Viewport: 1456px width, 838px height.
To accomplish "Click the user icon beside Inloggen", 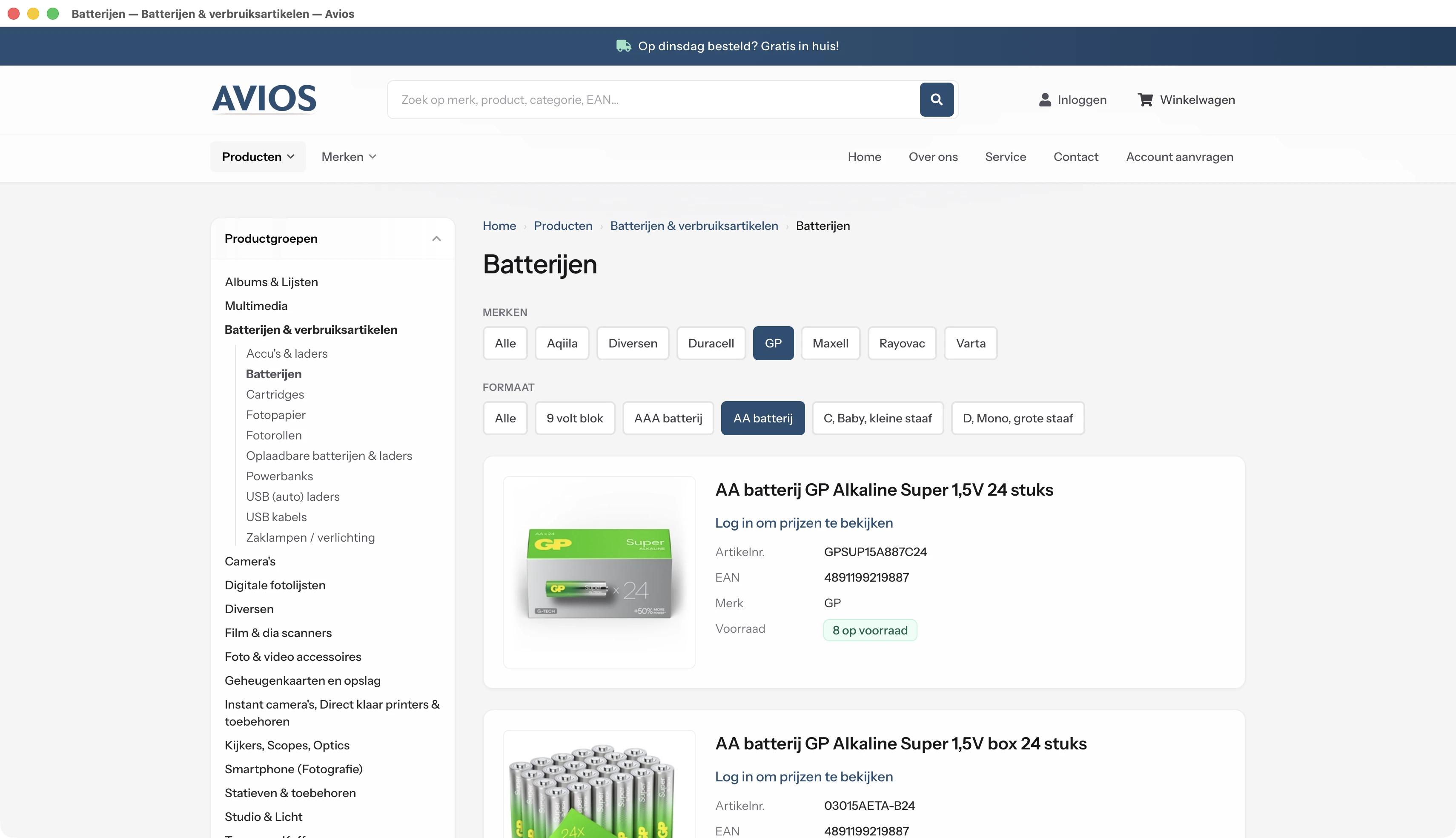I will click(x=1045, y=100).
